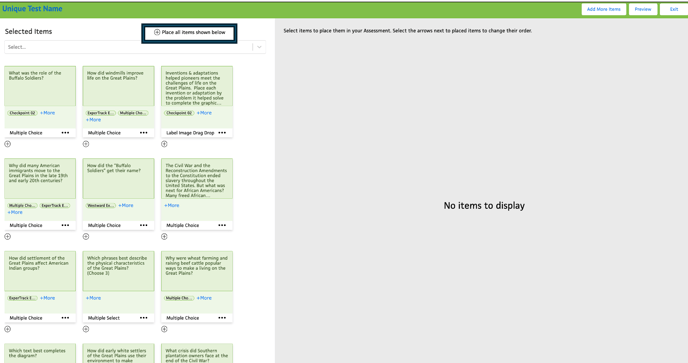Click the Select... filter input field
The width and height of the screenshot is (688, 363).
tap(129, 47)
